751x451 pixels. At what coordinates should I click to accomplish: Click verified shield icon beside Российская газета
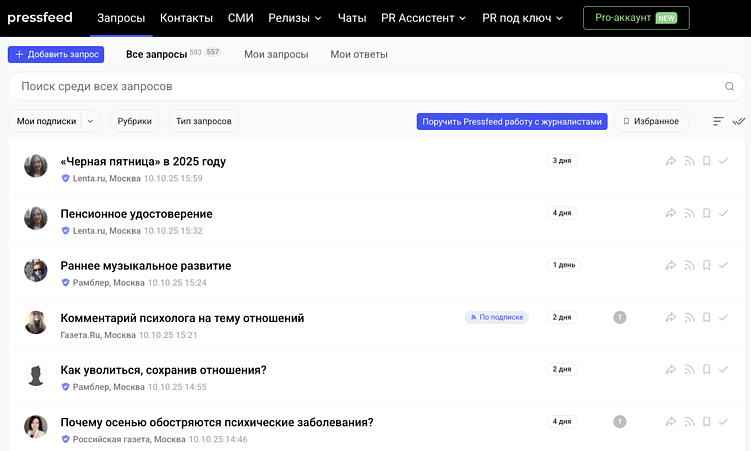pos(66,439)
